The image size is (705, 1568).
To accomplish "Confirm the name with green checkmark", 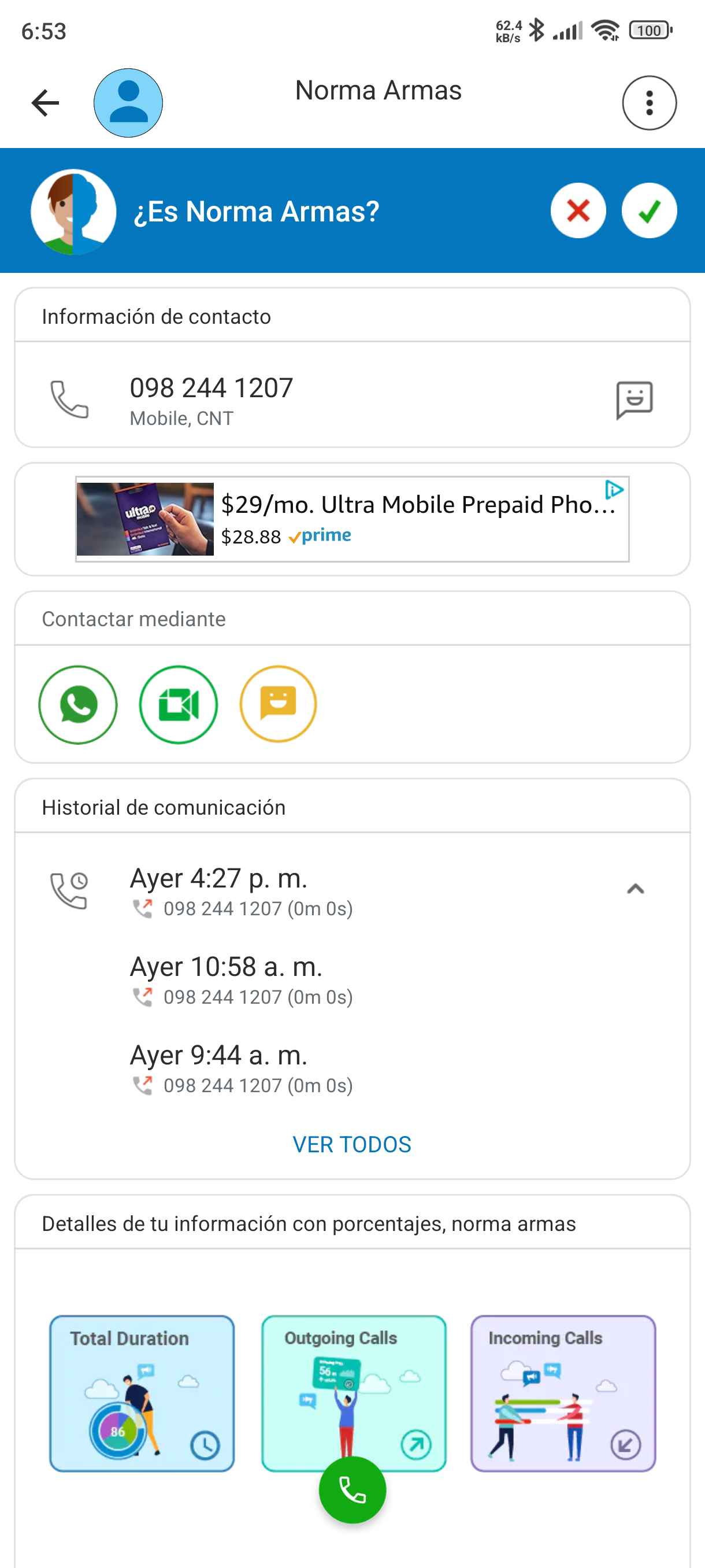I will 649,210.
